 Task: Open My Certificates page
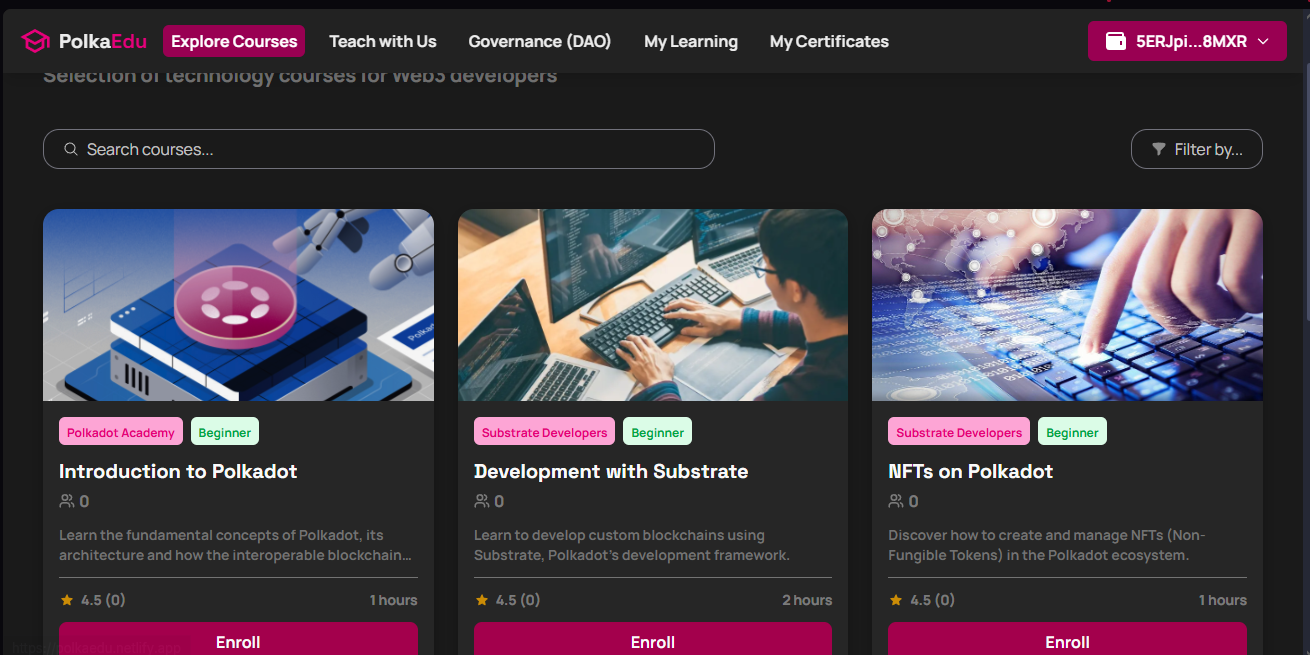point(829,41)
